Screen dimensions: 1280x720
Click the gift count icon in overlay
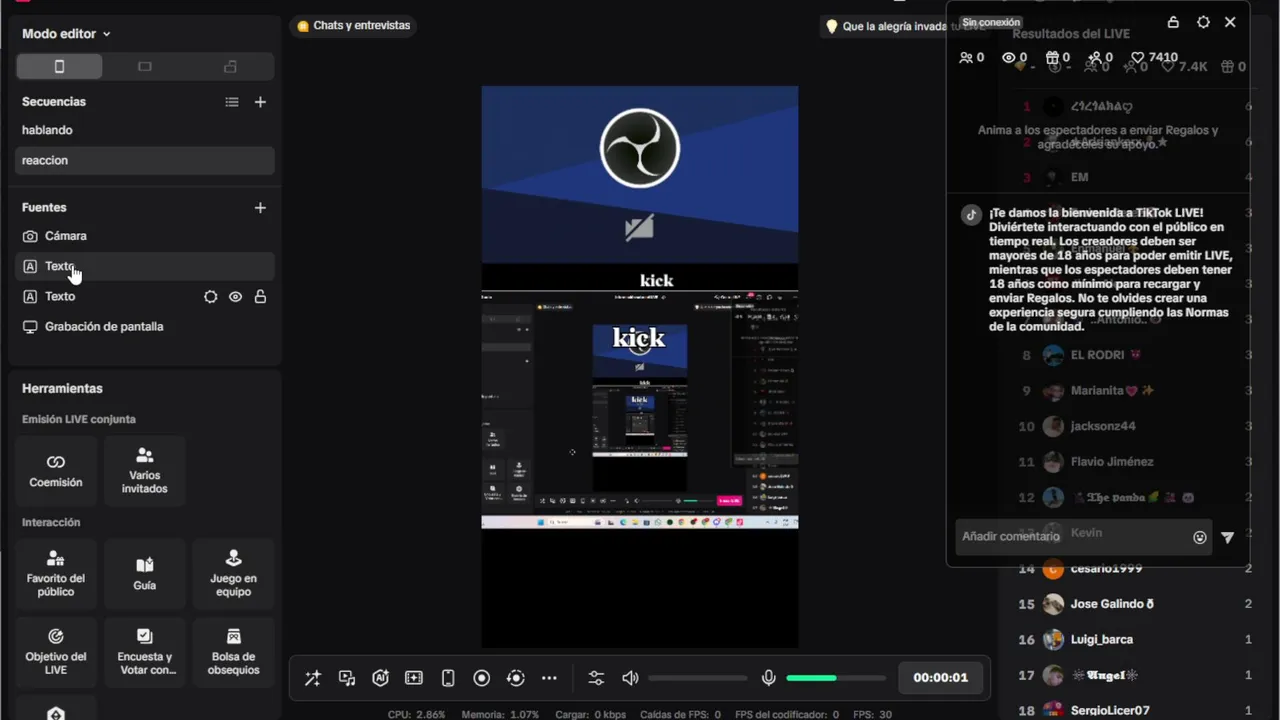[1052, 58]
